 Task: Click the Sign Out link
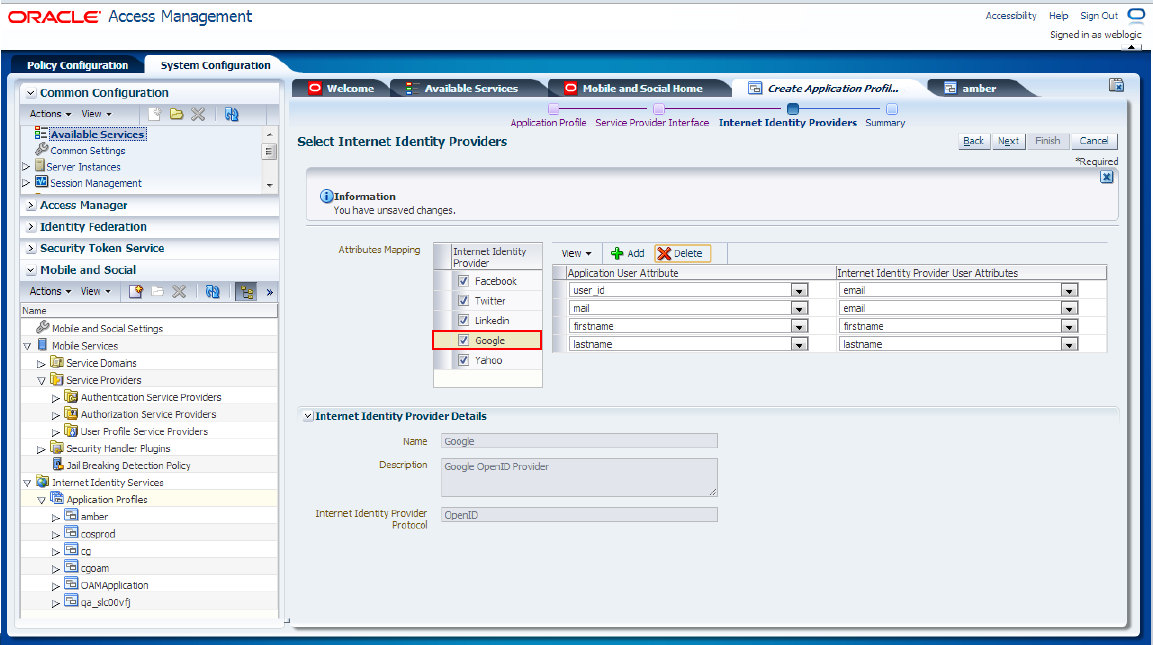pos(1099,15)
